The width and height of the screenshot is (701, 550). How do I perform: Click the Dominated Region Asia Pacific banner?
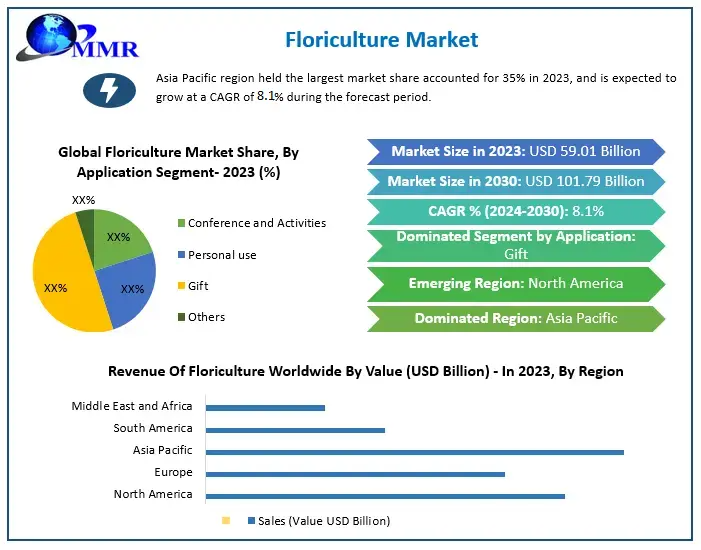click(x=516, y=318)
